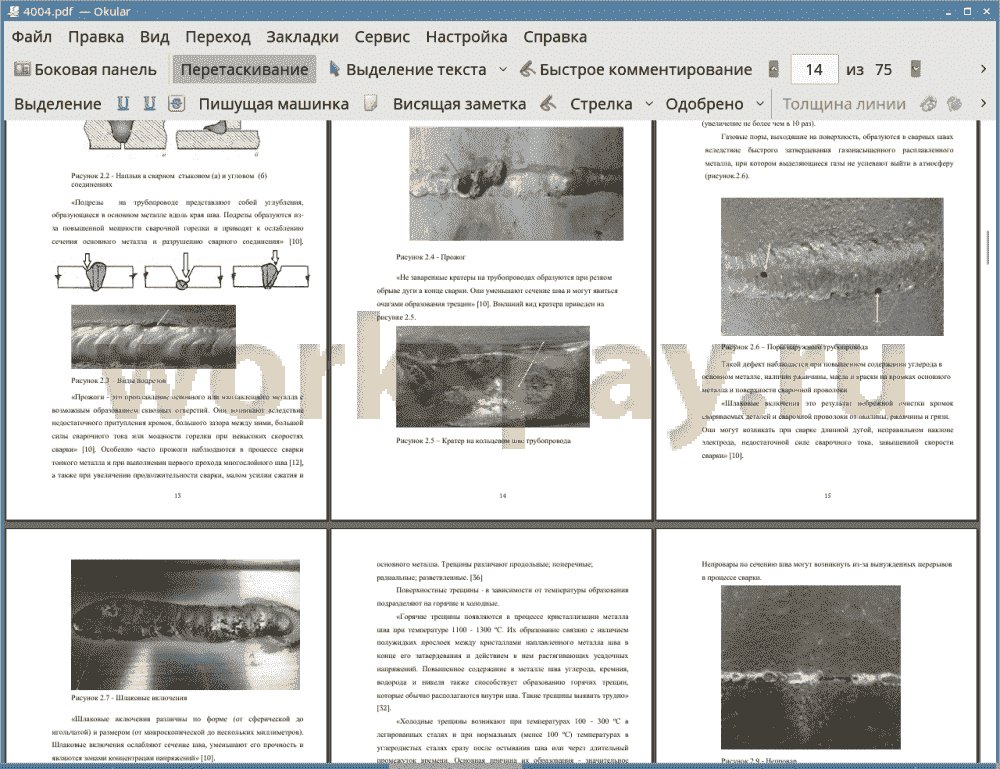Open the Переход menu
1000x769 pixels.
point(217,37)
